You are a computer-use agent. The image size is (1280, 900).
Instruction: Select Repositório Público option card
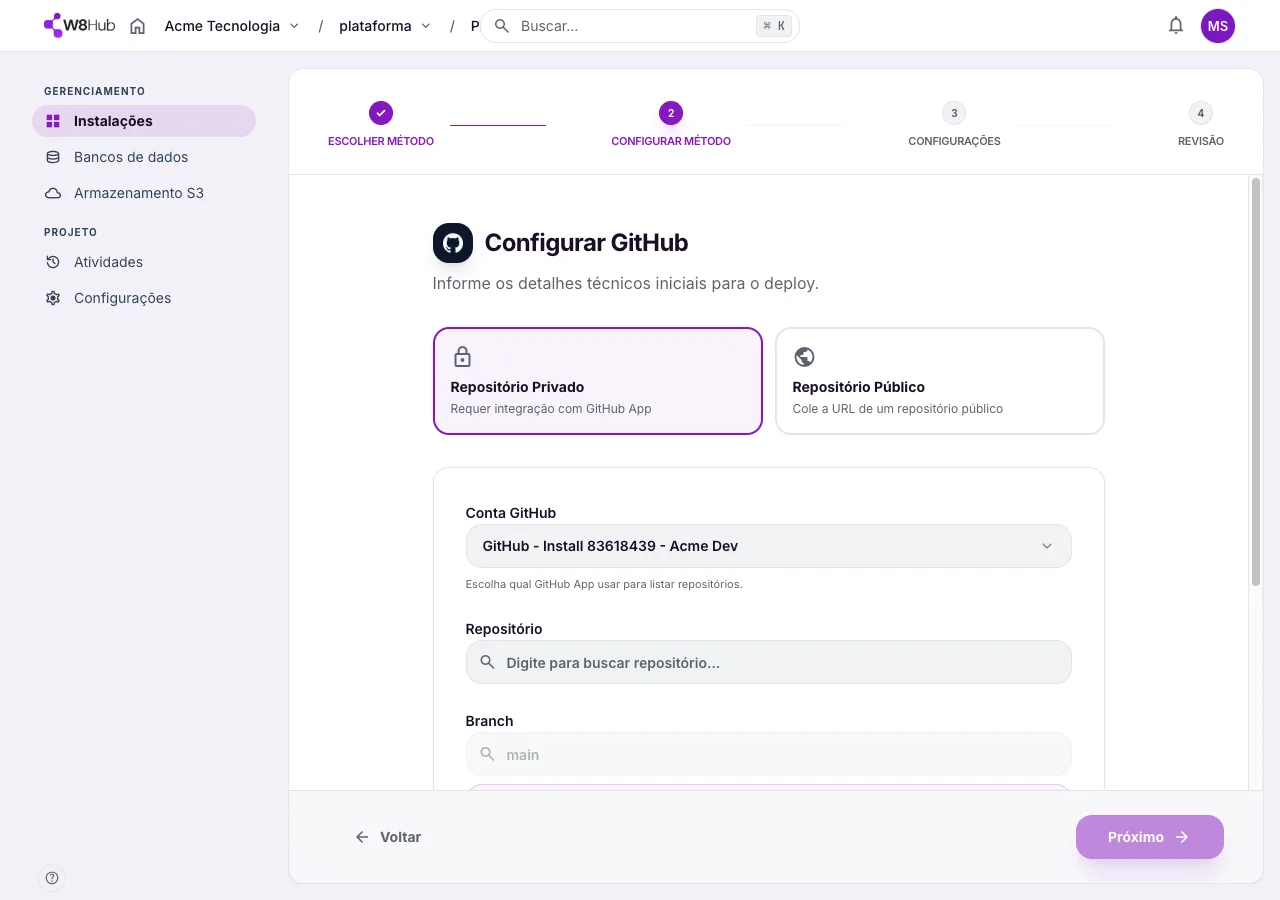[x=940, y=381]
